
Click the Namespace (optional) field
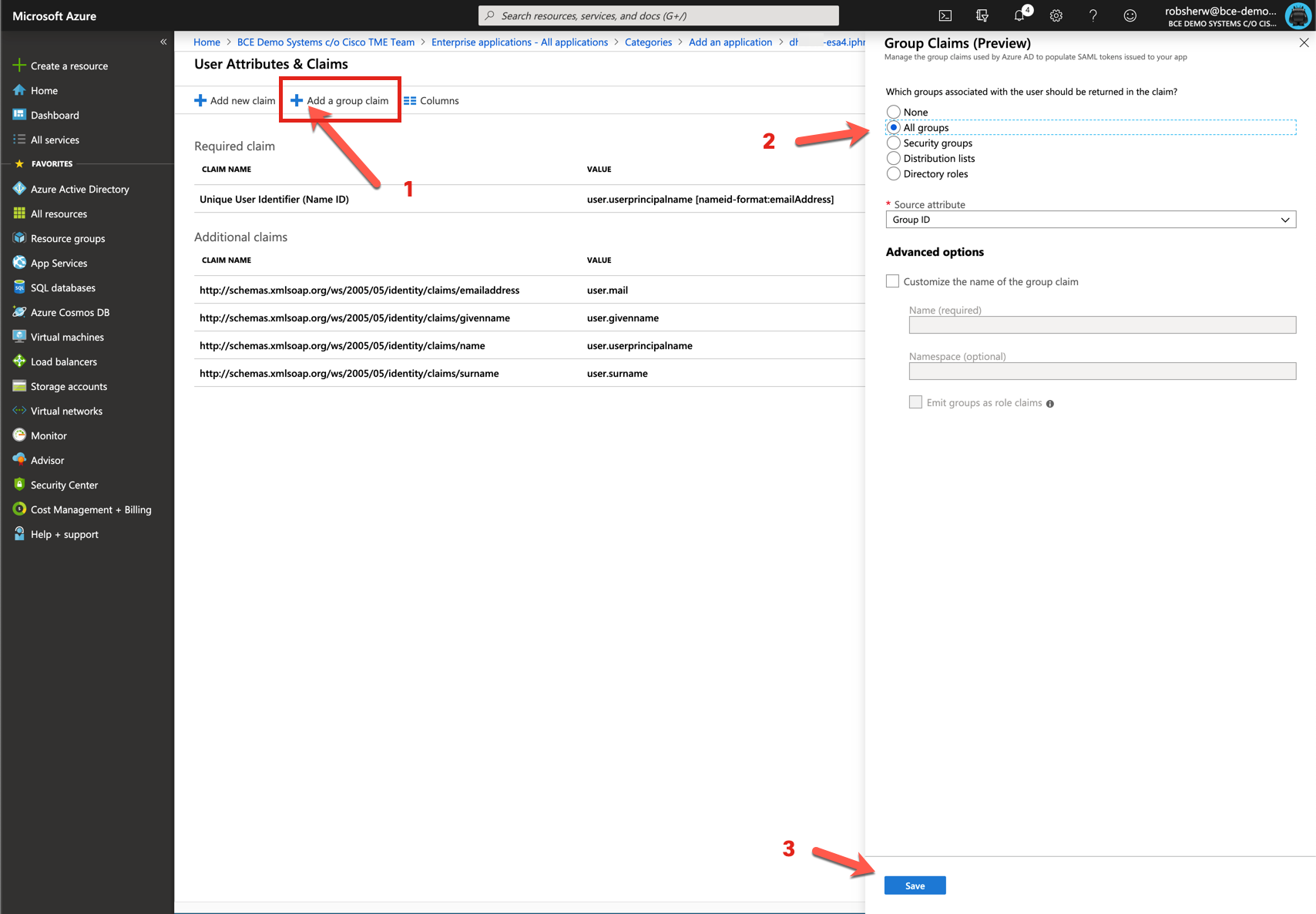1103,371
